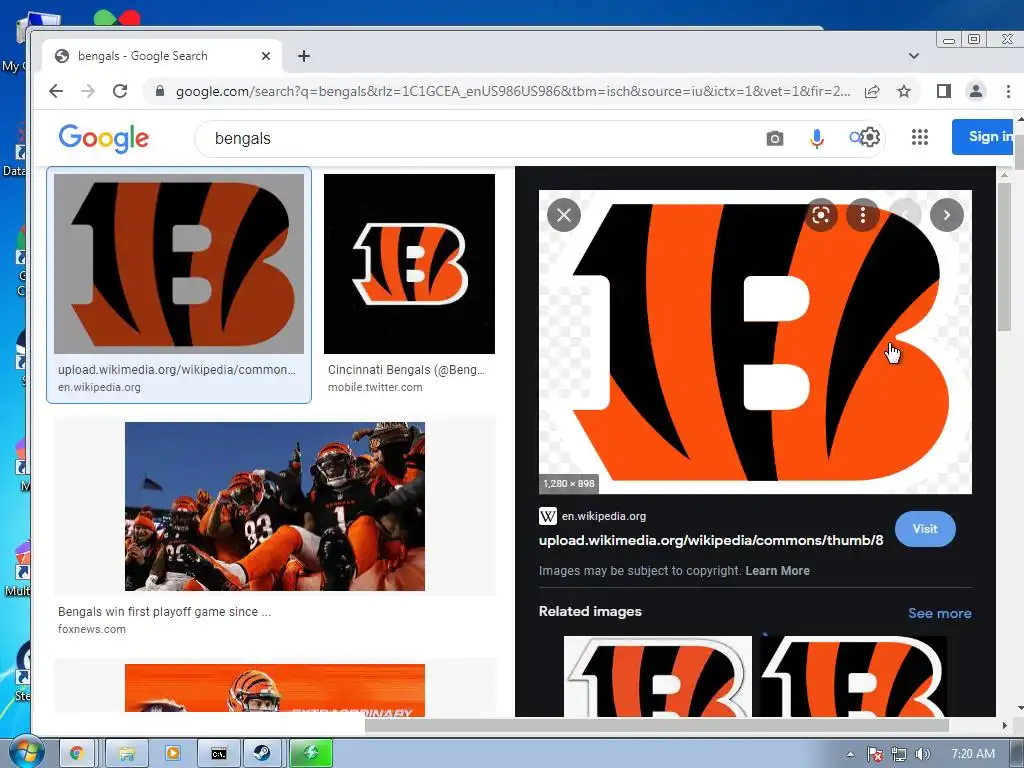Open the Chrome profile avatar menu
The image size is (1024, 768).
point(976,91)
